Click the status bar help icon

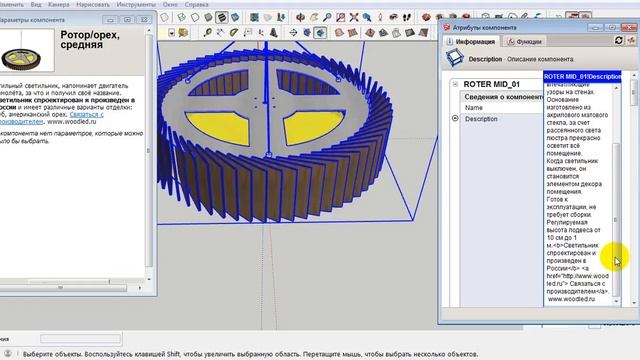pyautogui.click(x=7, y=354)
